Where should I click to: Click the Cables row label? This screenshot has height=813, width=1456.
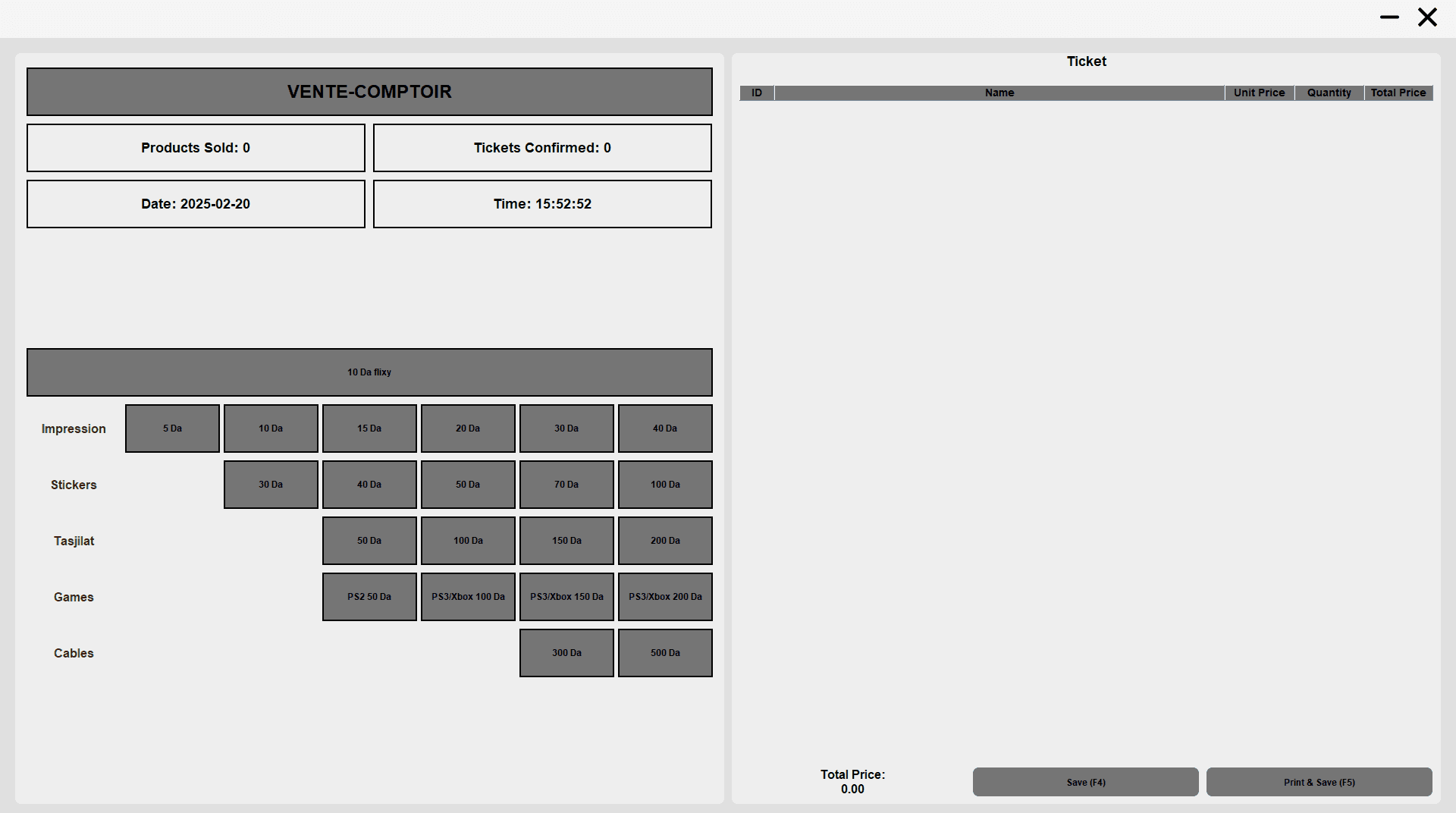(74, 654)
